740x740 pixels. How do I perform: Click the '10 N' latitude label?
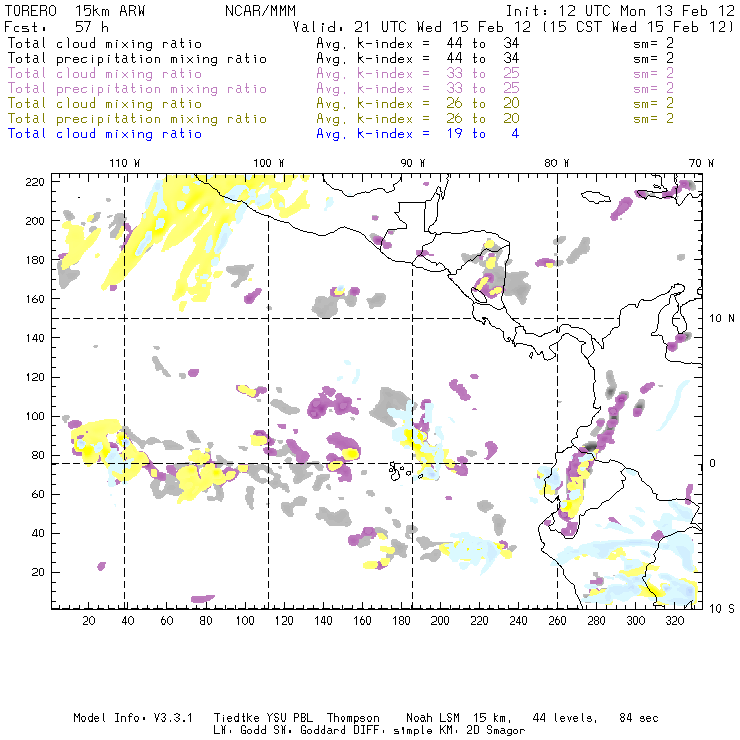[x=722, y=319]
